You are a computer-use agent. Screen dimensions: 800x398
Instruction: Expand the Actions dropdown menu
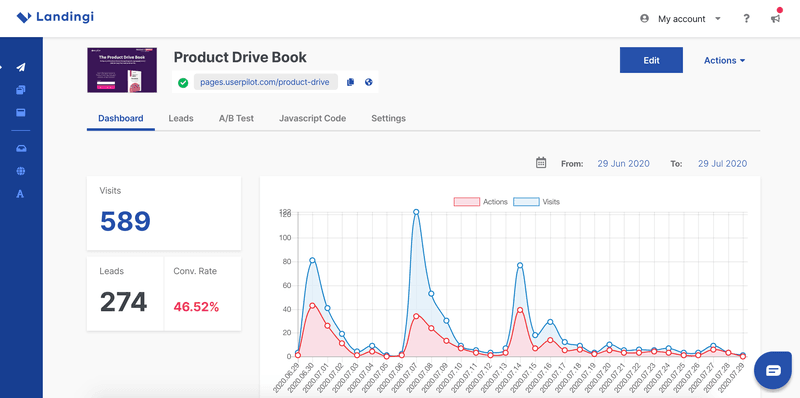tap(724, 60)
